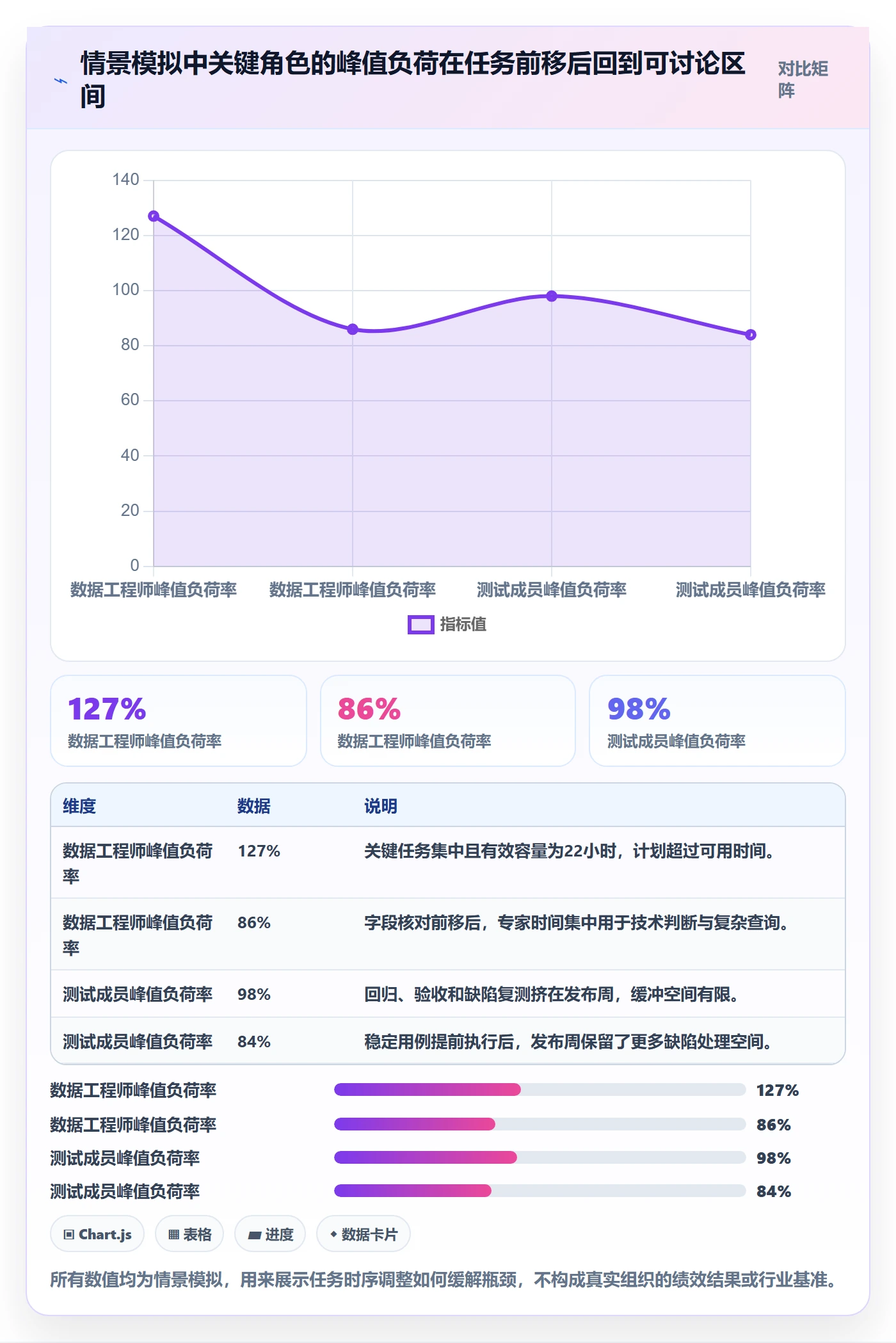Select the 127% cell in the table
896x1343 pixels.
coord(259,851)
